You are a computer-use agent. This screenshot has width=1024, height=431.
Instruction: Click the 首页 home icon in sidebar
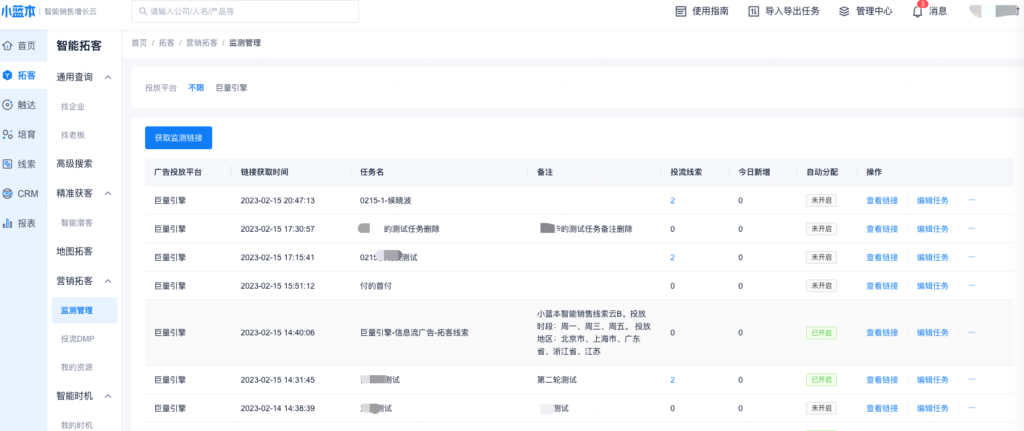(x=9, y=46)
